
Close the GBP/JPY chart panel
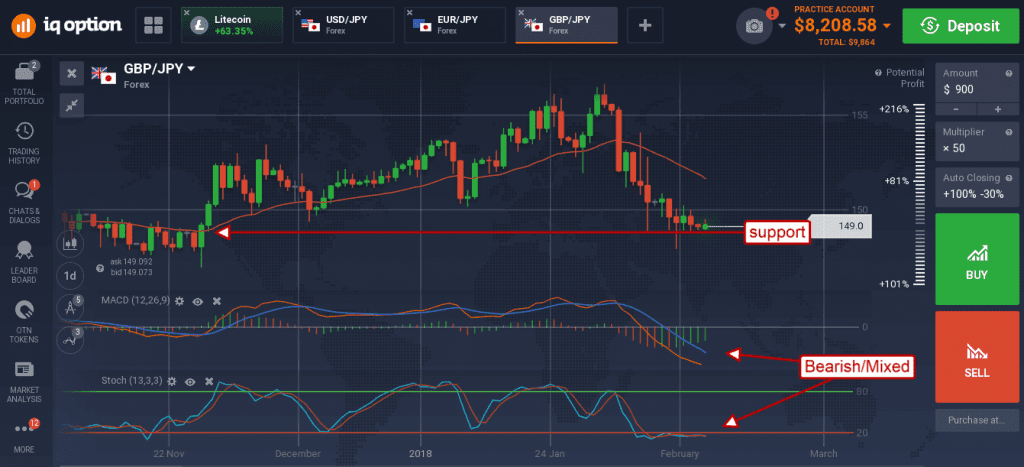click(72, 74)
